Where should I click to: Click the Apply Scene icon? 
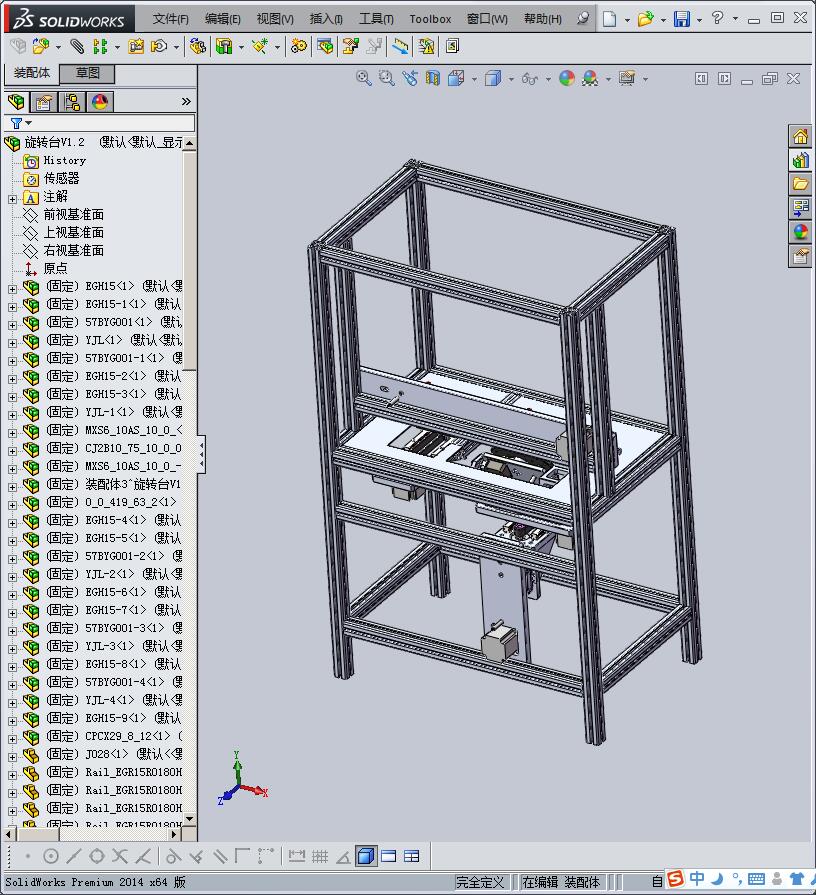tap(590, 78)
